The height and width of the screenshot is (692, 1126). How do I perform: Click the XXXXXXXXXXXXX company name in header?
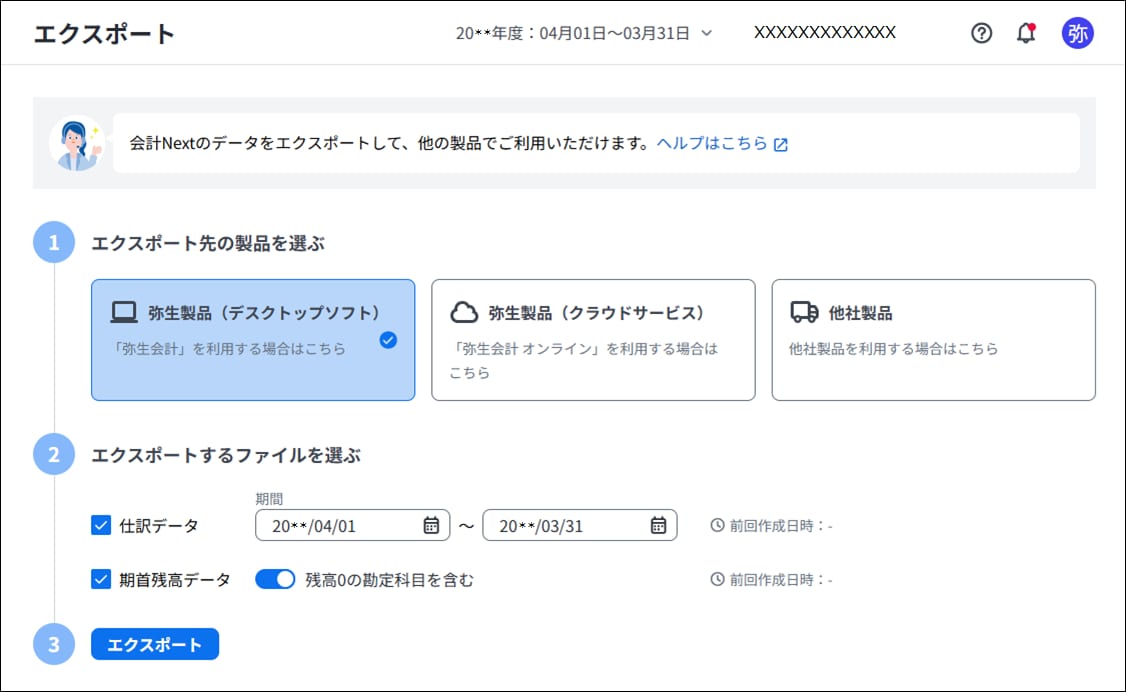[x=824, y=32]
